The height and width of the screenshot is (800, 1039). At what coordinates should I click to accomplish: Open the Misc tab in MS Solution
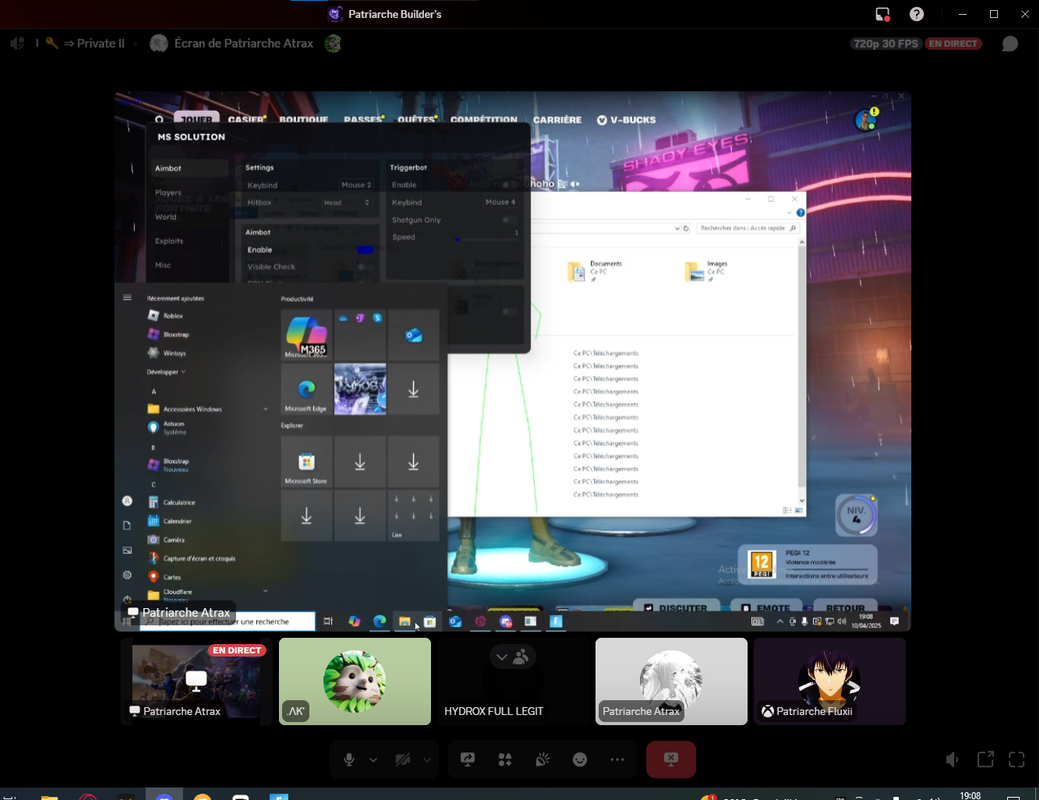pyautogui.click(x=163, y=265)
